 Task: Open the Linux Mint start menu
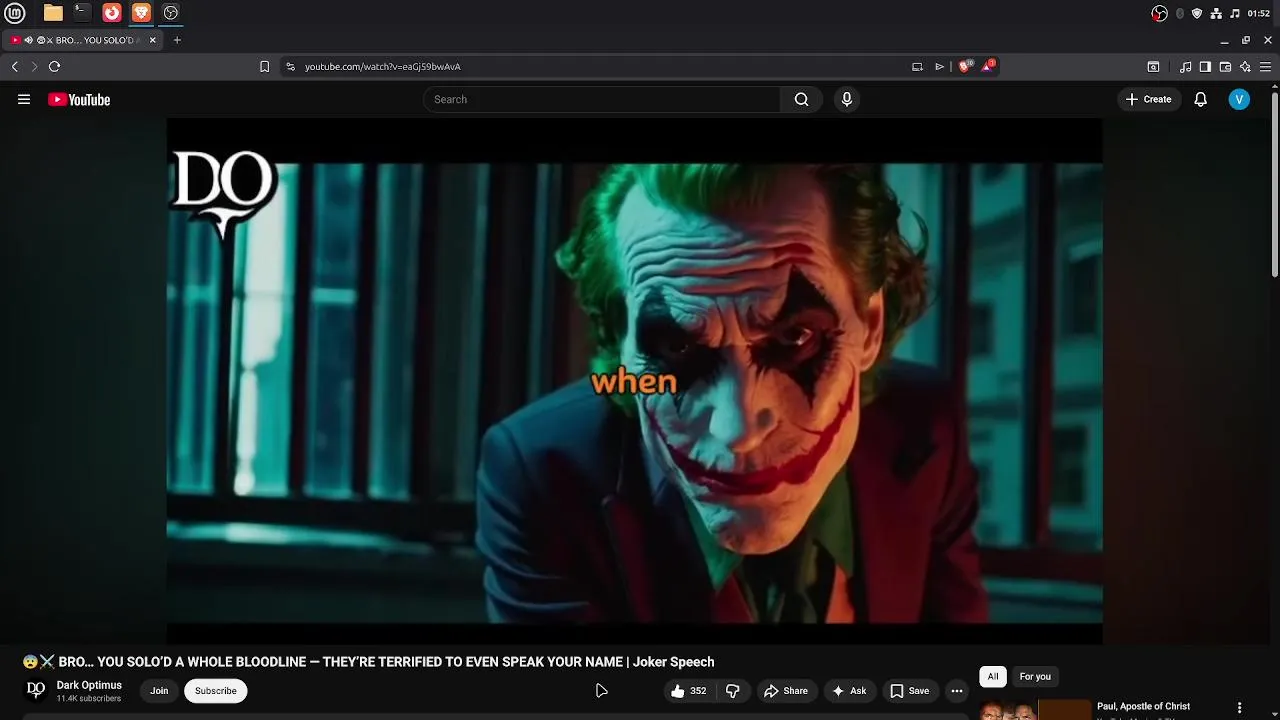[x=16, y=13]
